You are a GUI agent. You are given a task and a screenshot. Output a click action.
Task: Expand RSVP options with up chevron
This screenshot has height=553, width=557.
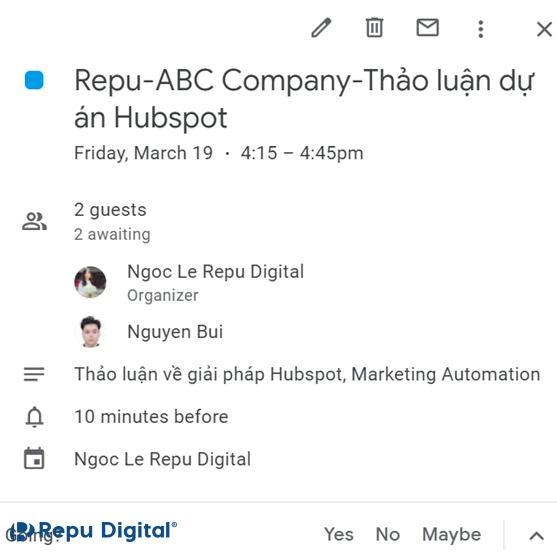[x=536, y=536]
